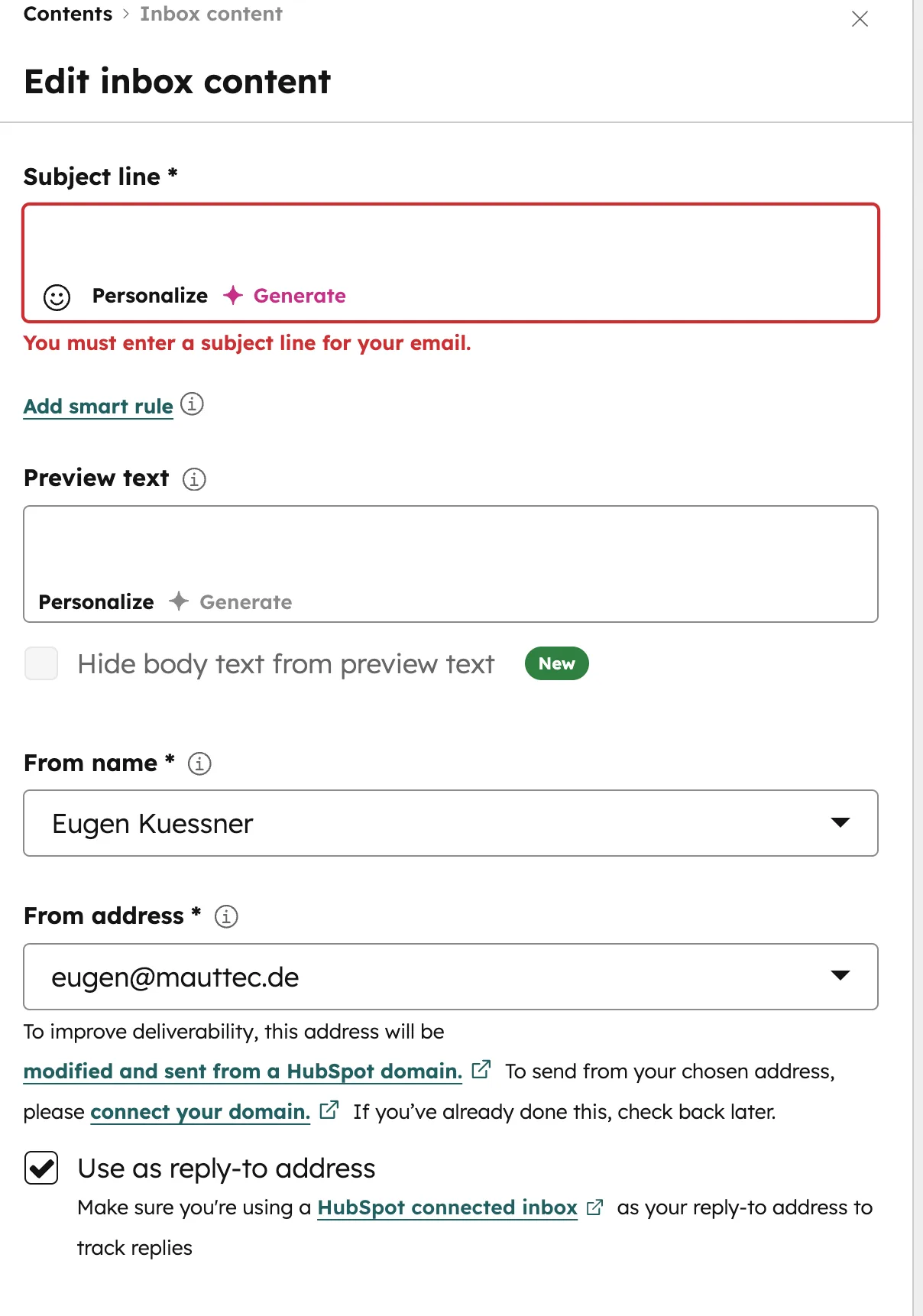Viewport: 923px width, 1316px height.
Task: Click the Generate sparkle icon in subject line
Action: [x=233, y=296]
